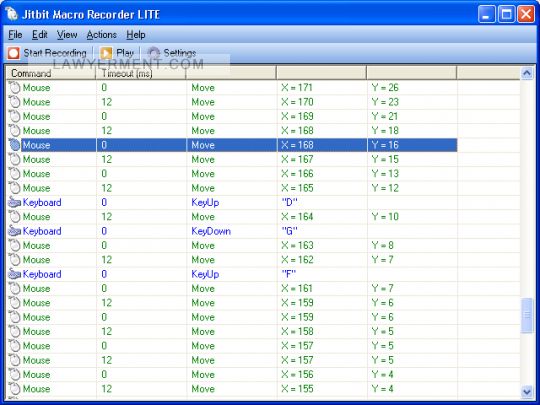The image size is (540, 405).
Task: Click the Settings toolbar label
Action: click(x=180, y=53)
